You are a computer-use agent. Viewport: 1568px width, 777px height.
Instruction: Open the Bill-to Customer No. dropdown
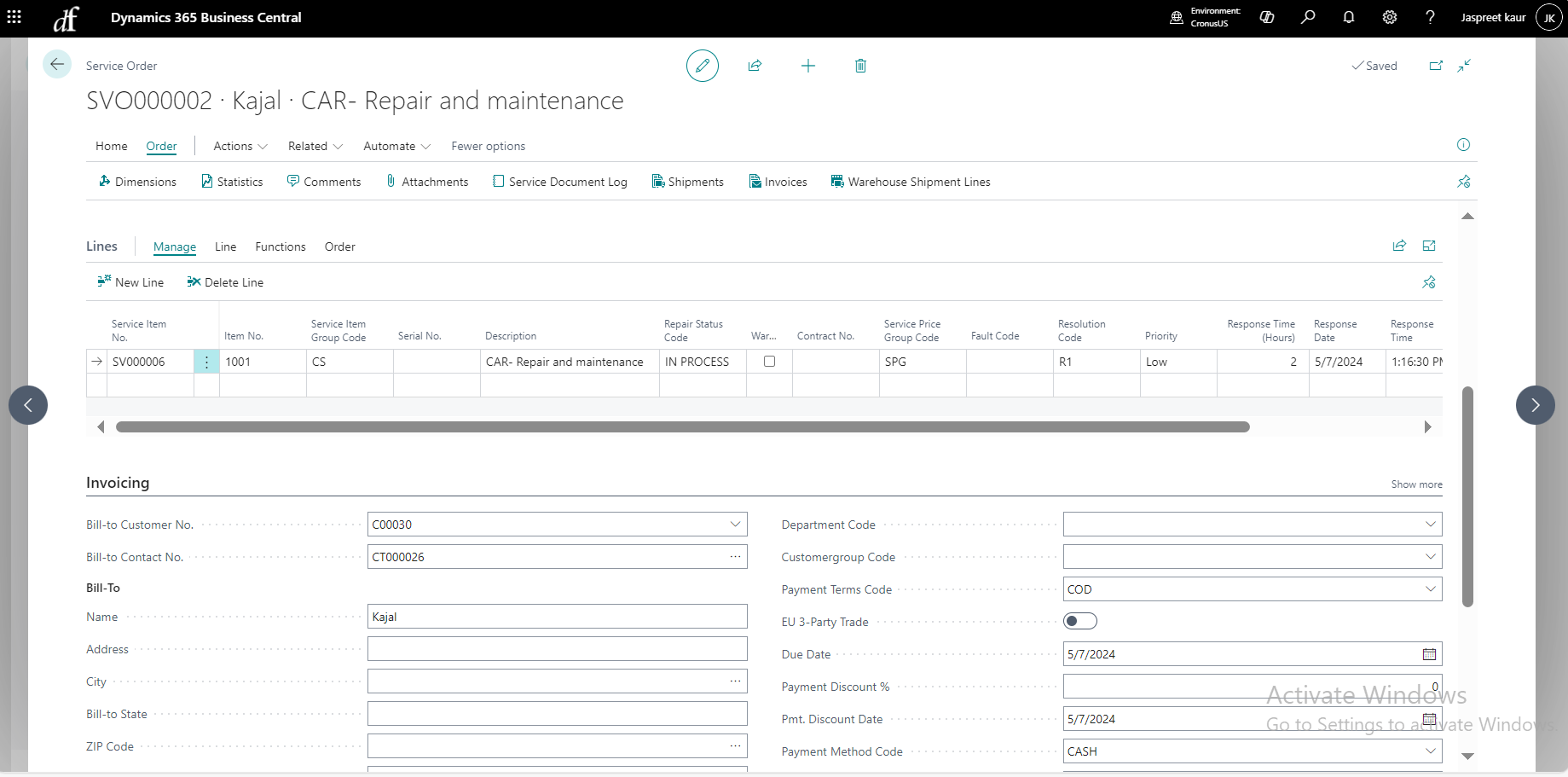[x=735, y=525]
